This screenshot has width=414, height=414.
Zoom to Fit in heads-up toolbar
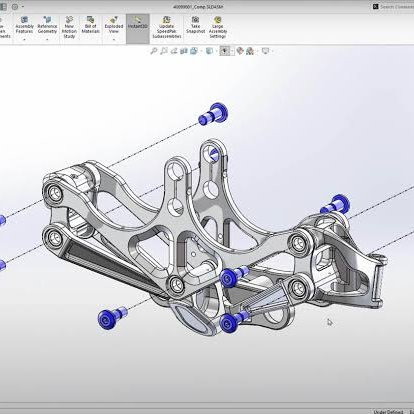pyautogui.click(x=154, y=51)
